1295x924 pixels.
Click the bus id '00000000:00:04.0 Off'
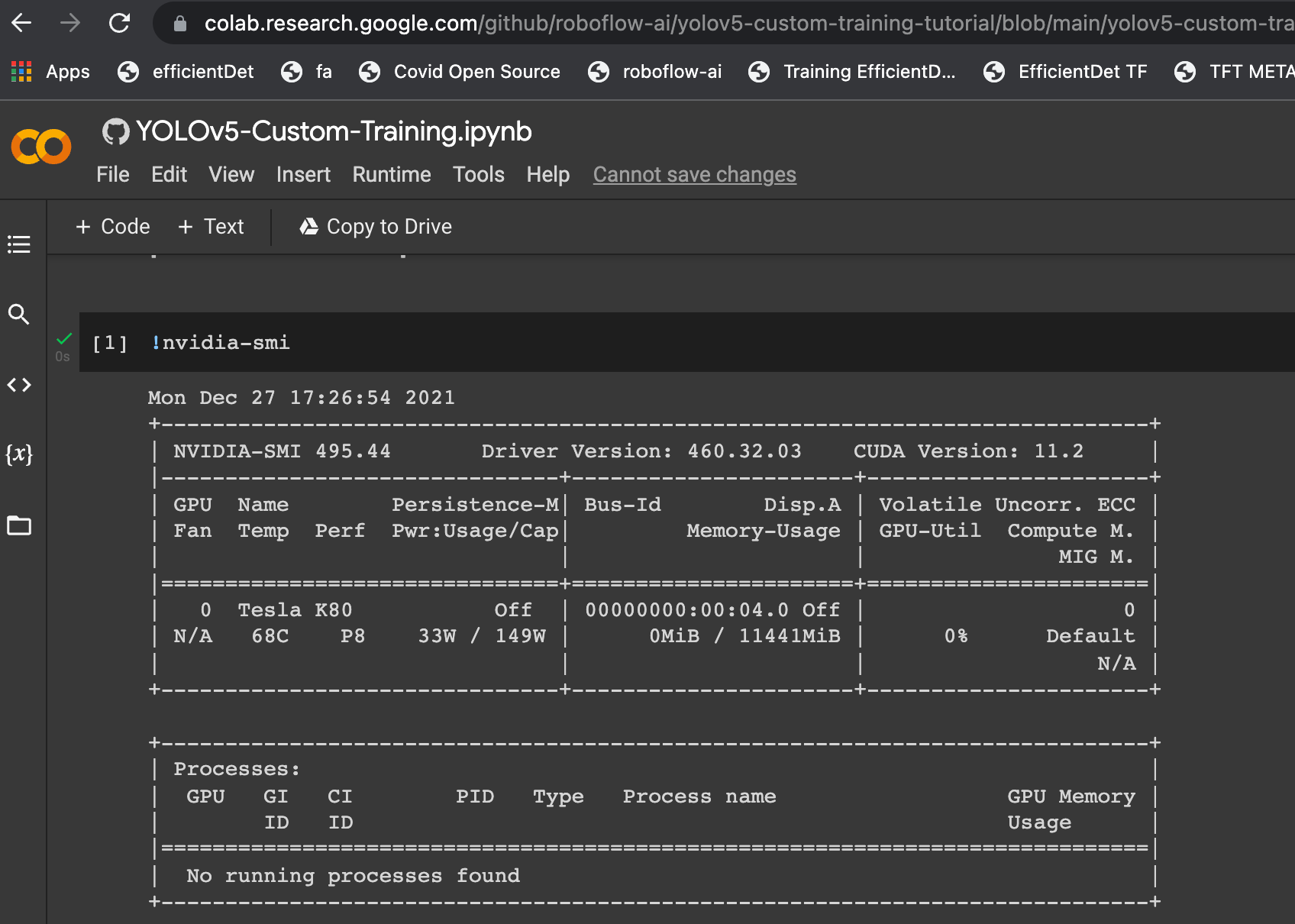[x=712, y=610]
